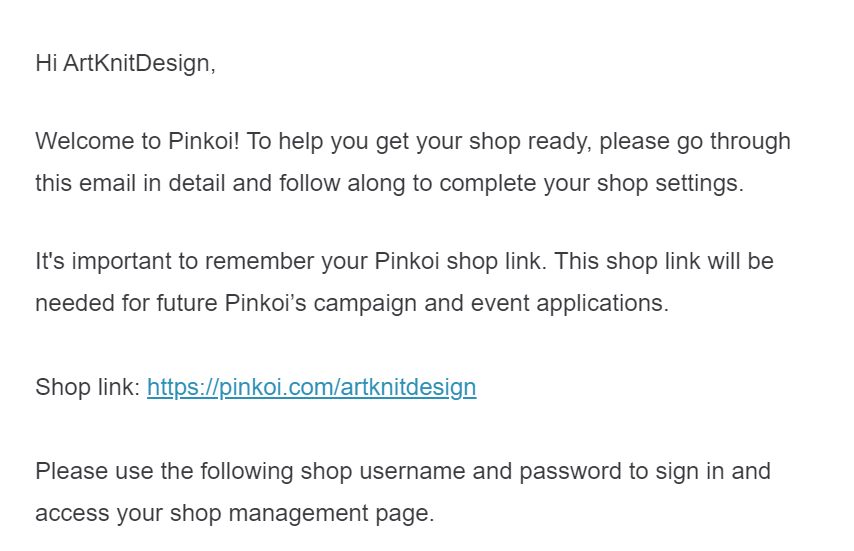Click the word 'campaign' in the email body
The image size is (854, 551).
tap(367, 304)
